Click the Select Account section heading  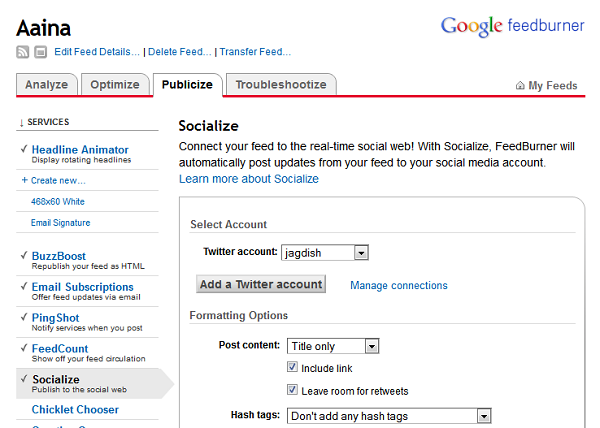click(x=228, y=224)
